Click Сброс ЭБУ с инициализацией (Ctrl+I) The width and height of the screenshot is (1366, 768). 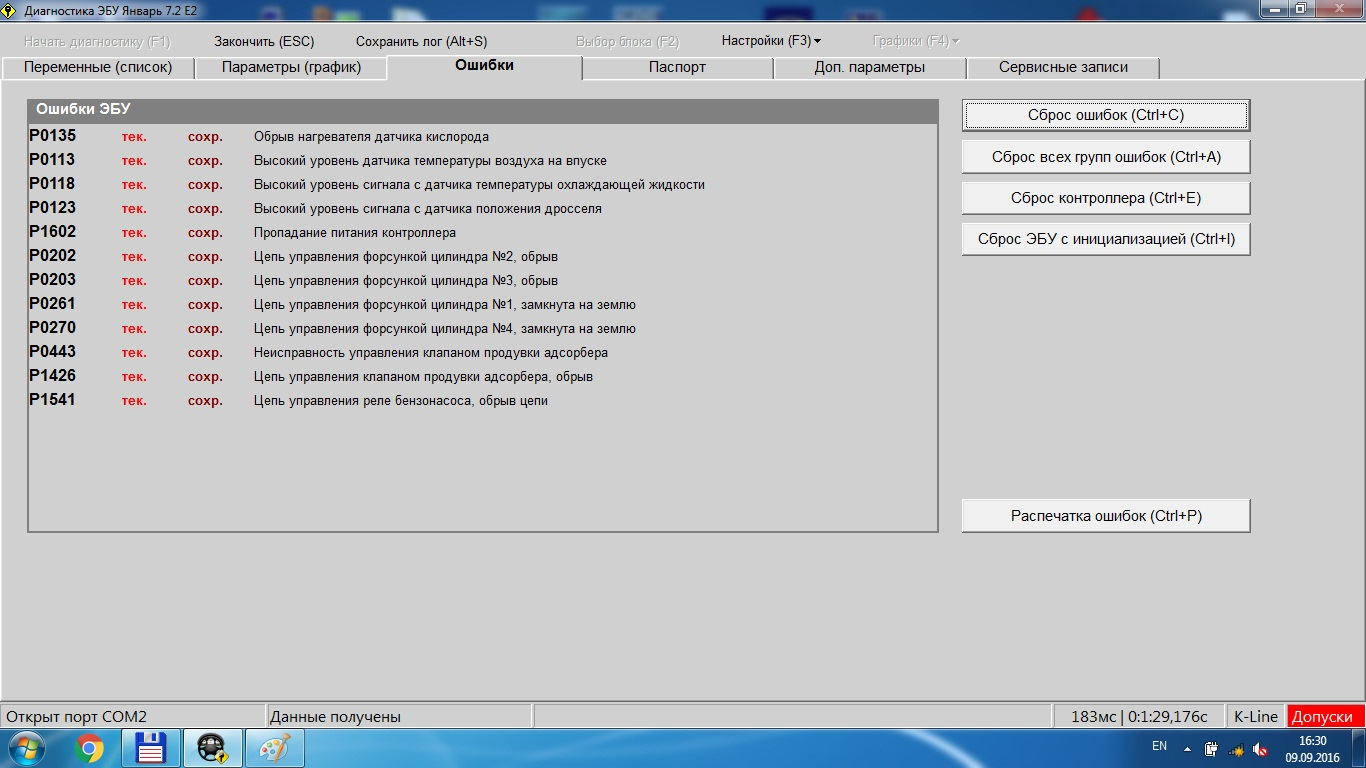point(1106,239)
